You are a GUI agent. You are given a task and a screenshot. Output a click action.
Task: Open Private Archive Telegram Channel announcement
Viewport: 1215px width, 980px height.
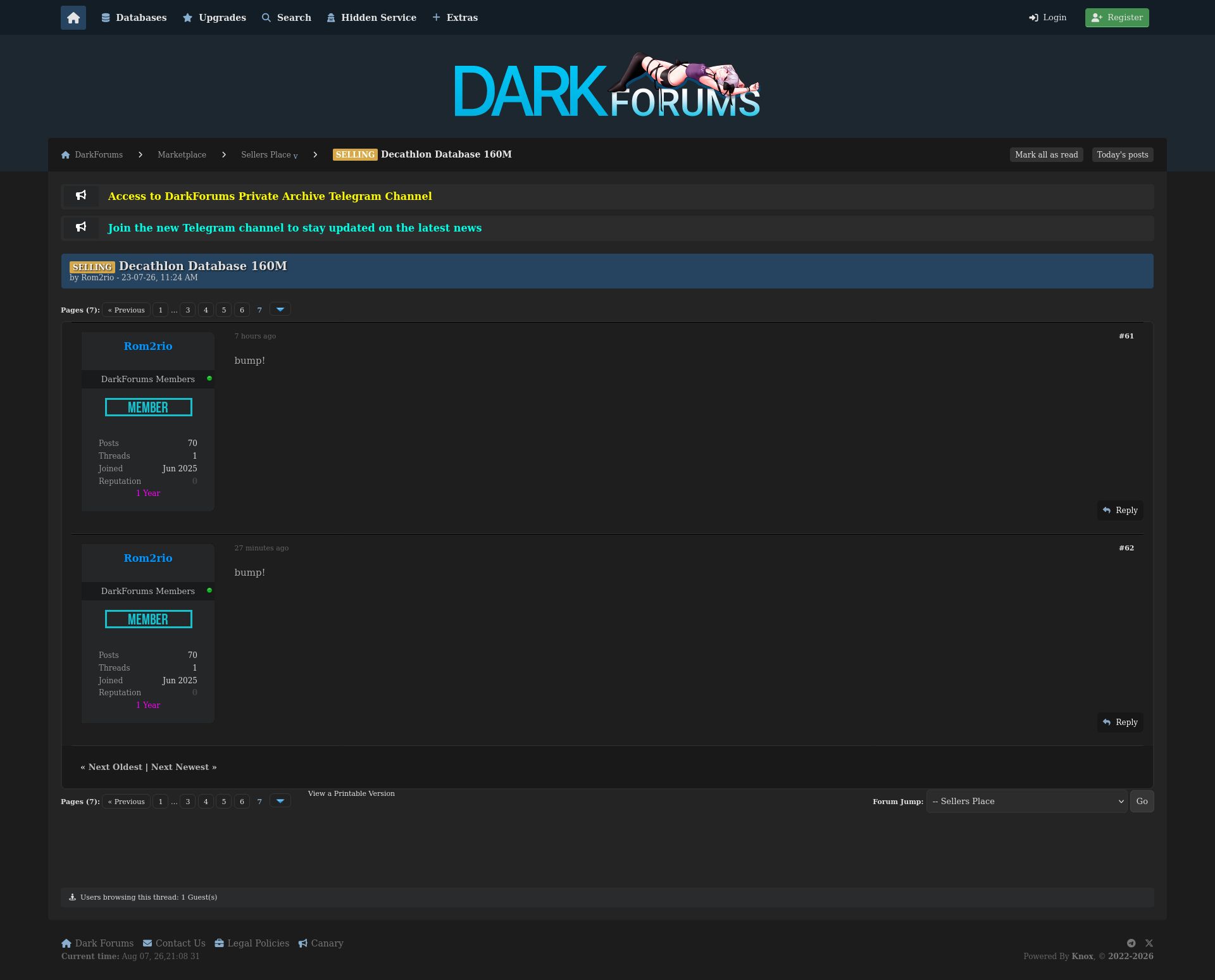coord(270,196)
